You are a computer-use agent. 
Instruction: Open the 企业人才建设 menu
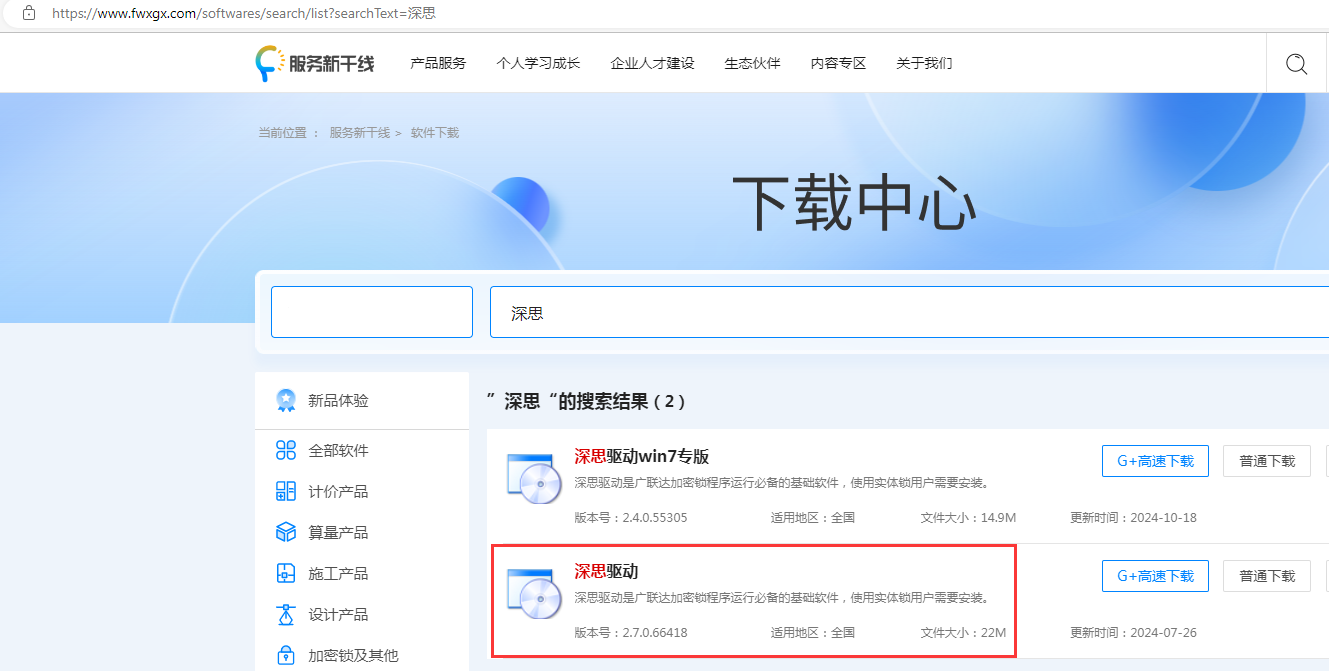tap(652, 63)
